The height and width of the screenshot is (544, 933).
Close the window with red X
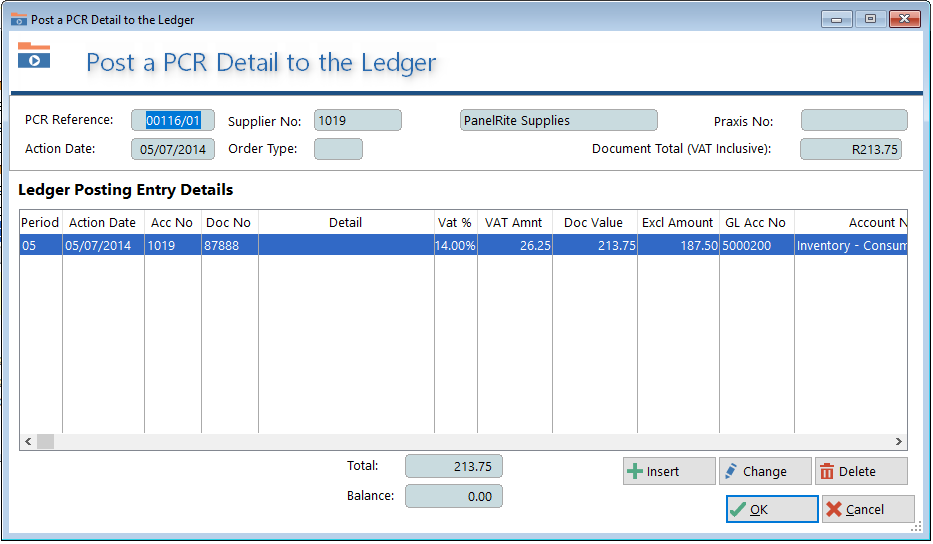(x=904, y=19)
